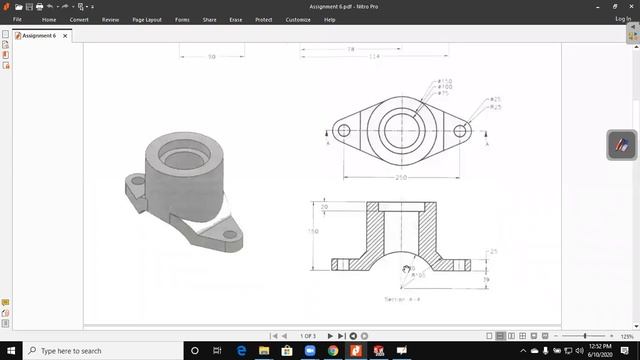Switch to the Home ribbon tab
640x360 pixels.
click(49, 20)
